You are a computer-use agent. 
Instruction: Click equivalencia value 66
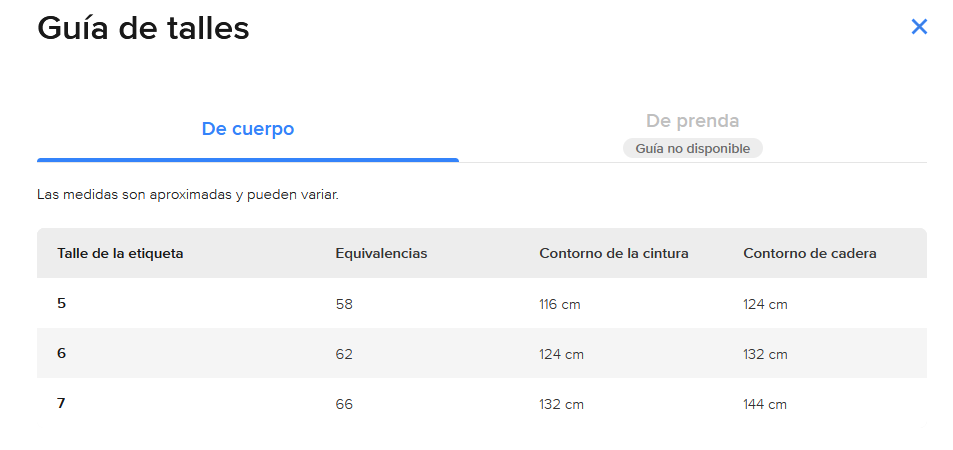click(x=344, y=404)
